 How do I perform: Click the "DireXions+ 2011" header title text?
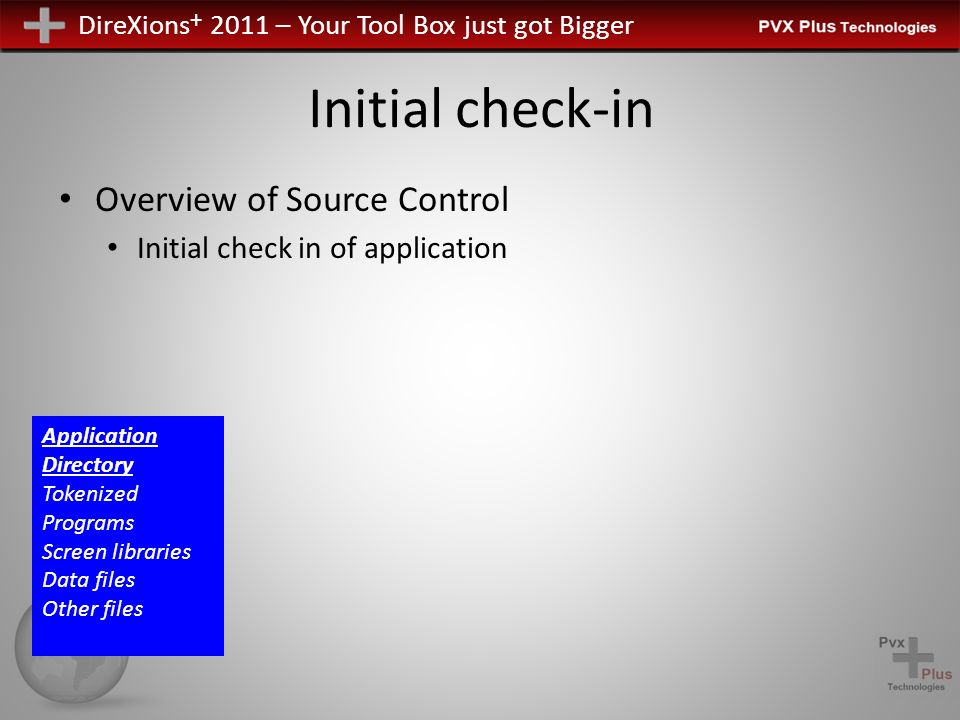pos(173,25)
